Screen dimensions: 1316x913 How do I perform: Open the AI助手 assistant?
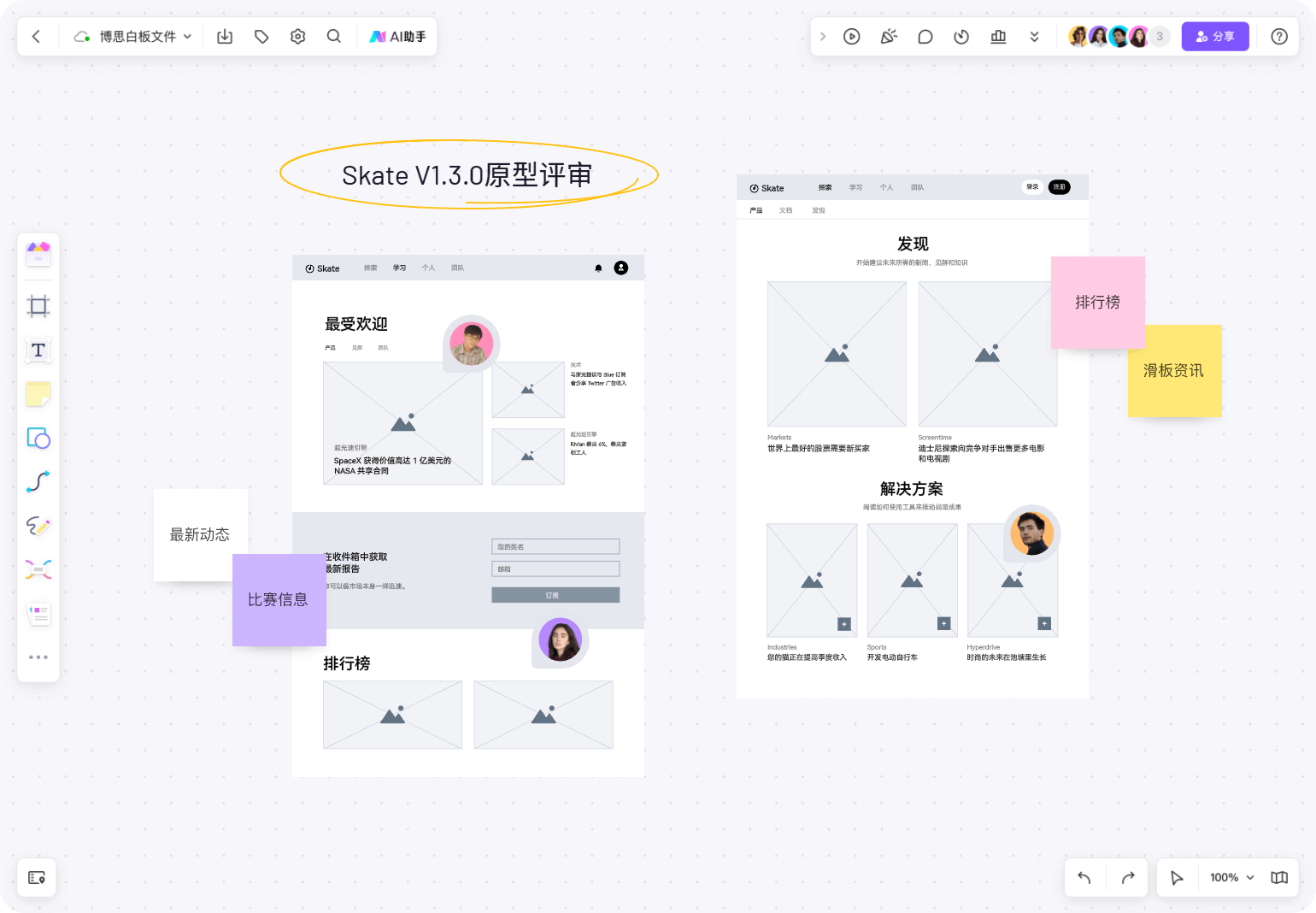[397, 37]
